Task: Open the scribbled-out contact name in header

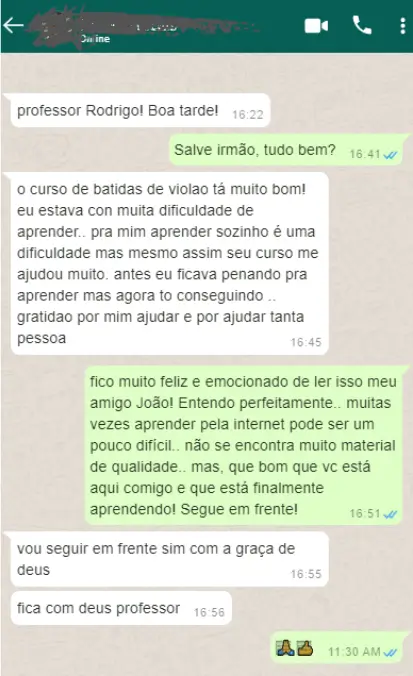Action: (144, 24)
